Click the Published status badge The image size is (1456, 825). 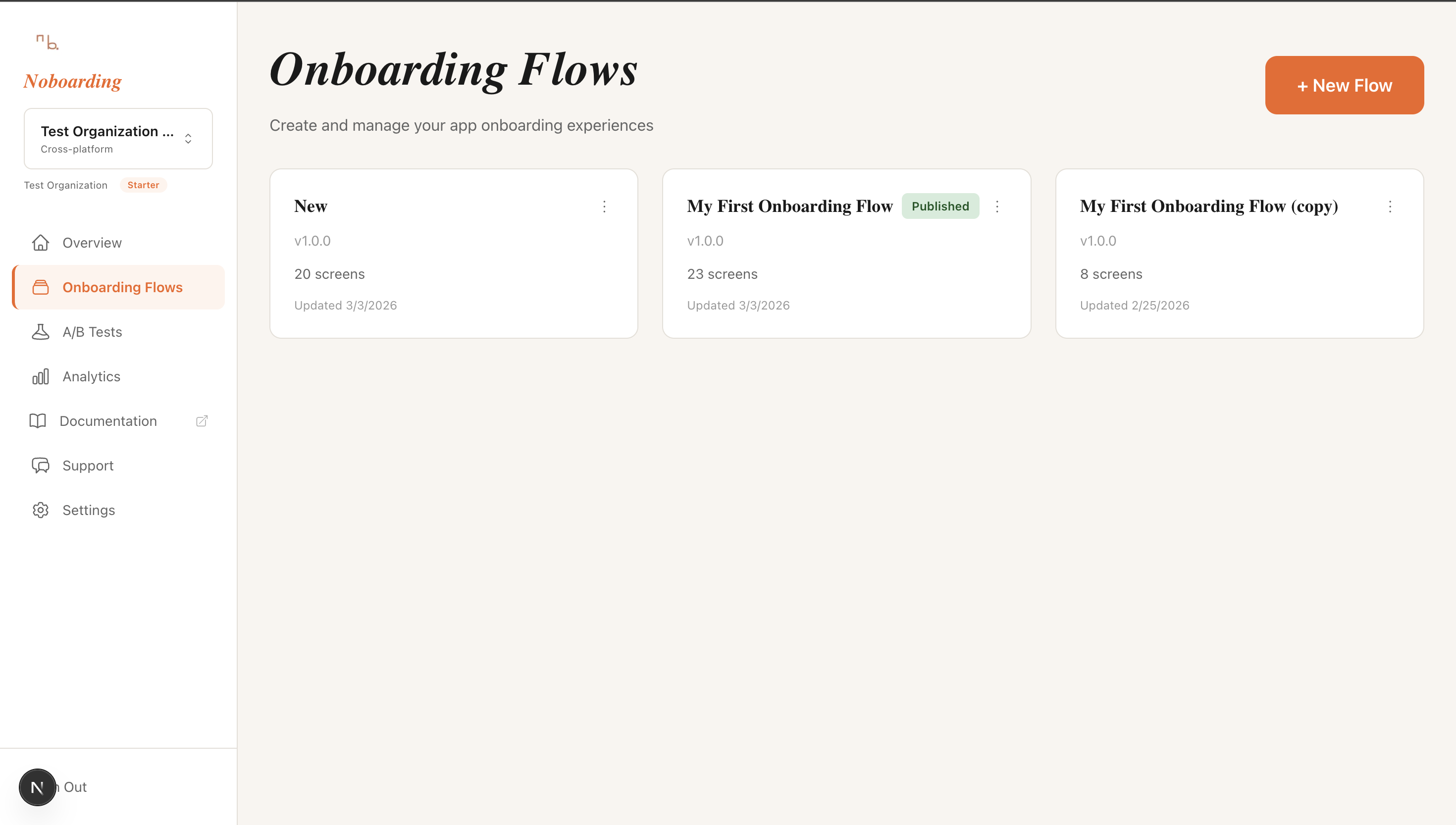(940, 206)
